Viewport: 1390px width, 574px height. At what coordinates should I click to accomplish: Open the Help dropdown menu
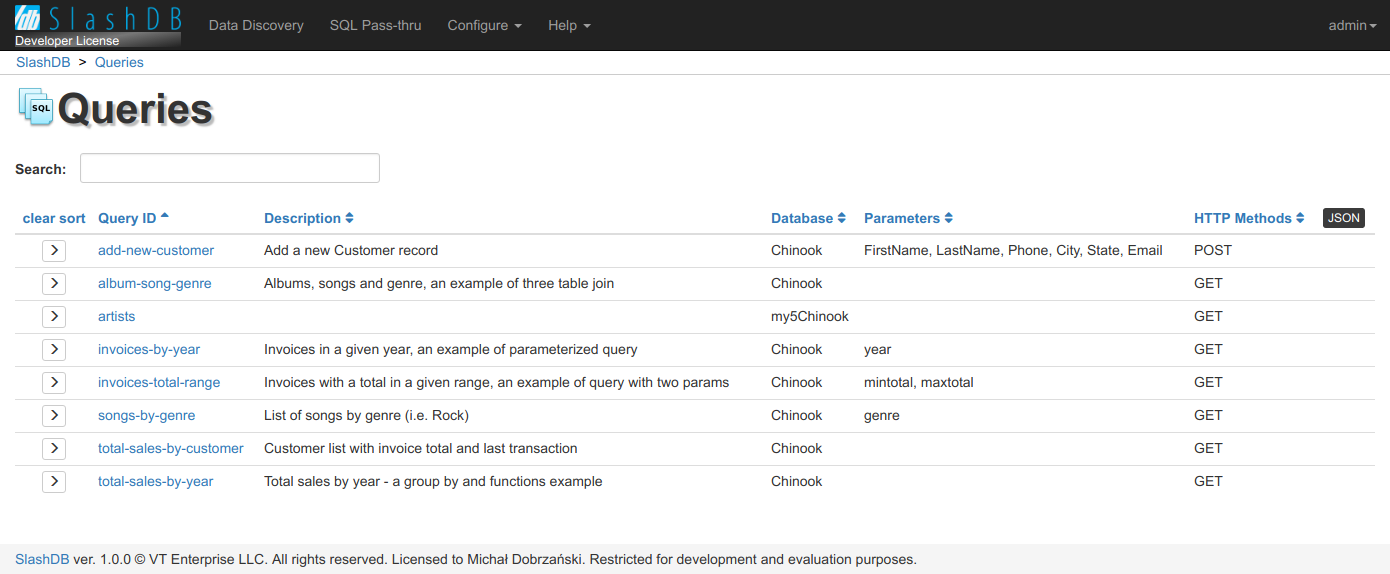569,25
